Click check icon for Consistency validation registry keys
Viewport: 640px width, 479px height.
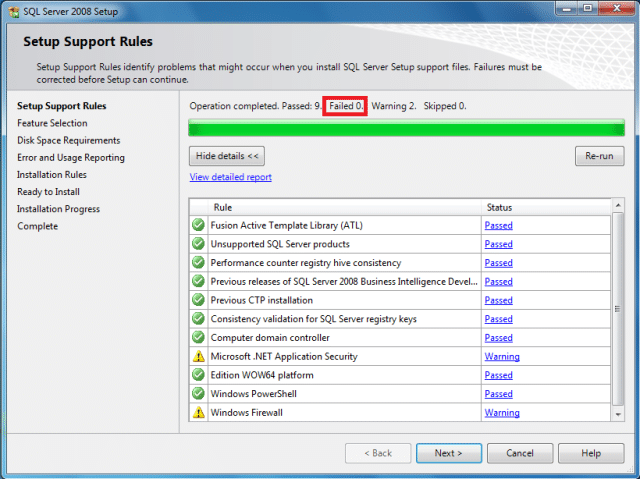pos(198,319)
